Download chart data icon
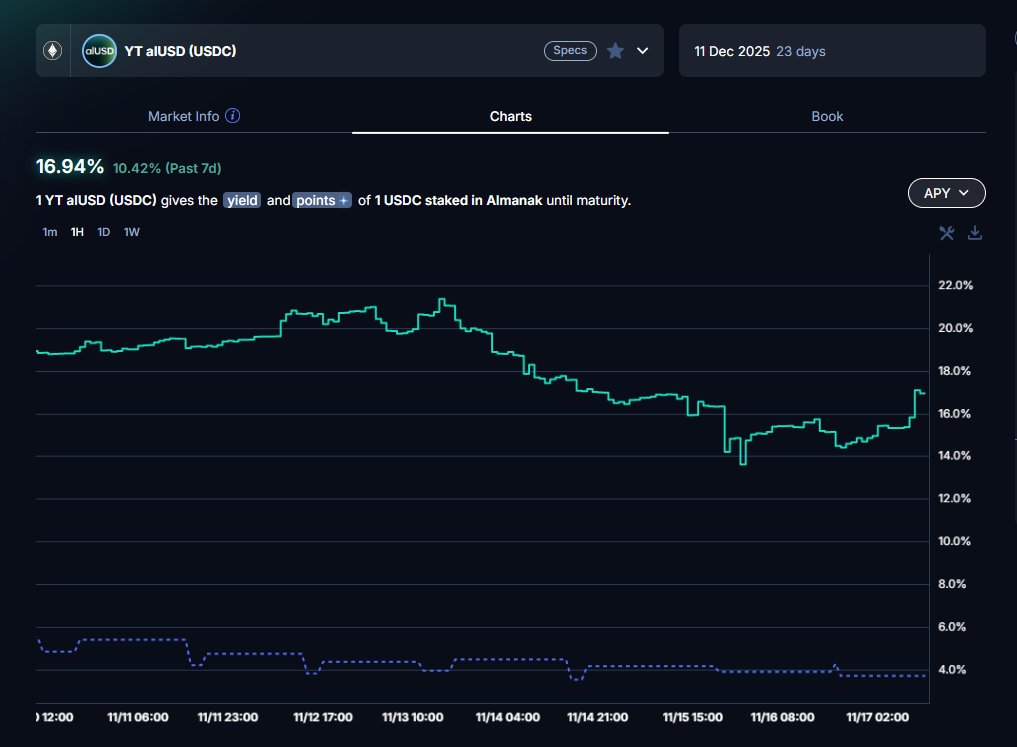The image size is (1017, 747). (x=975, y=233)
